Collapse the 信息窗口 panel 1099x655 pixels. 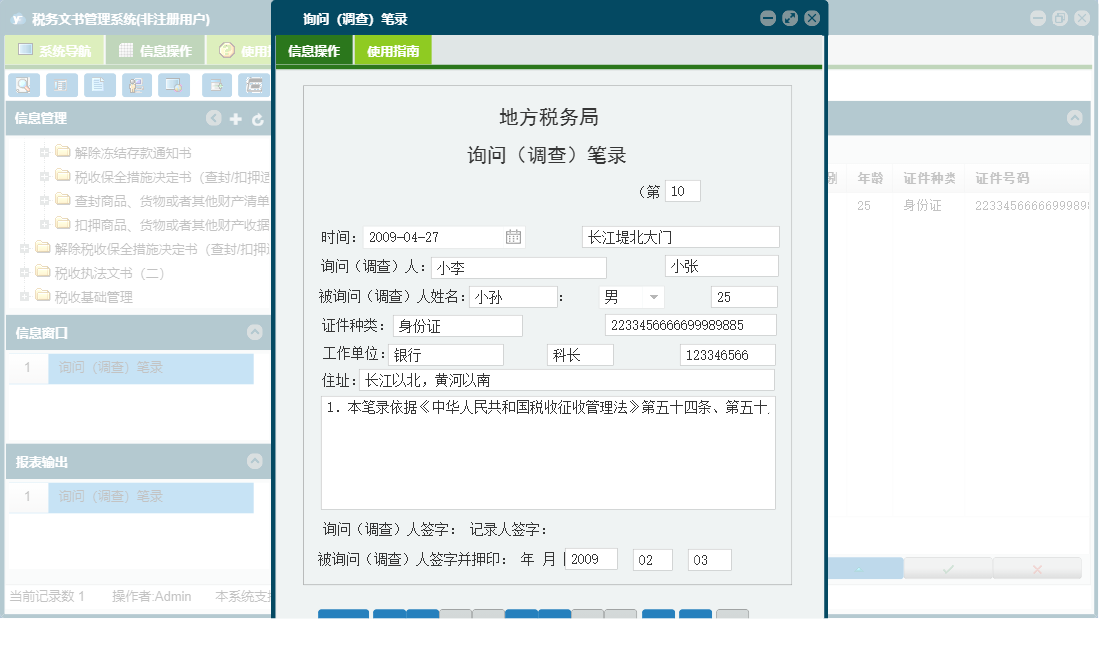pyautogui.click(x=254, y=334)
